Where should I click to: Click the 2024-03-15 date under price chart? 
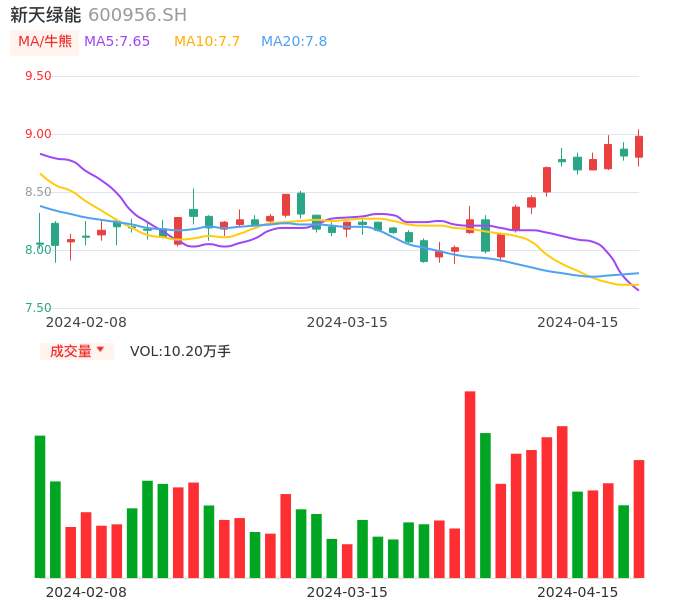pos(347,322)
